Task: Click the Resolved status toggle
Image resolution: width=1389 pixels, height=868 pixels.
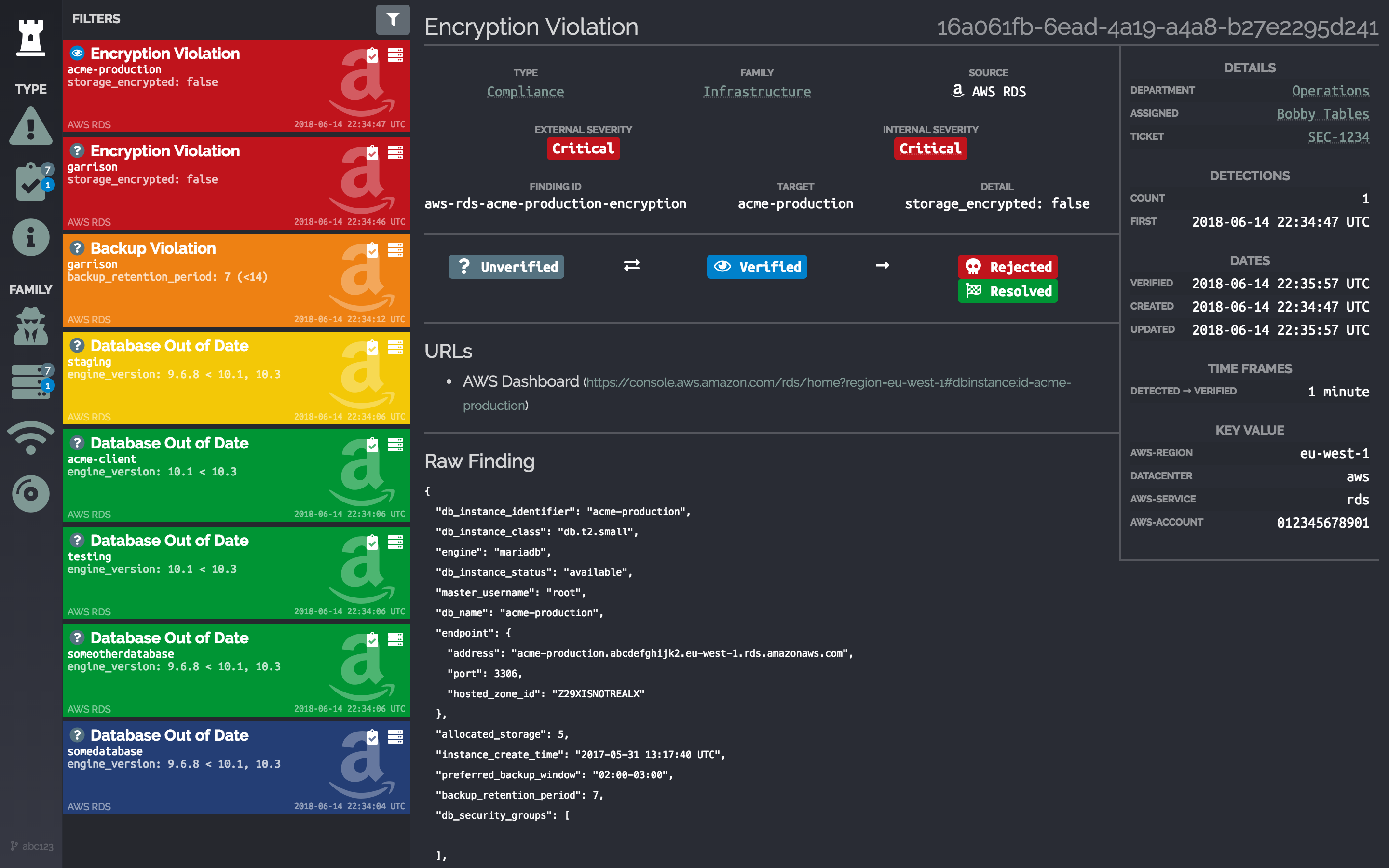Action: [1008, 291]
